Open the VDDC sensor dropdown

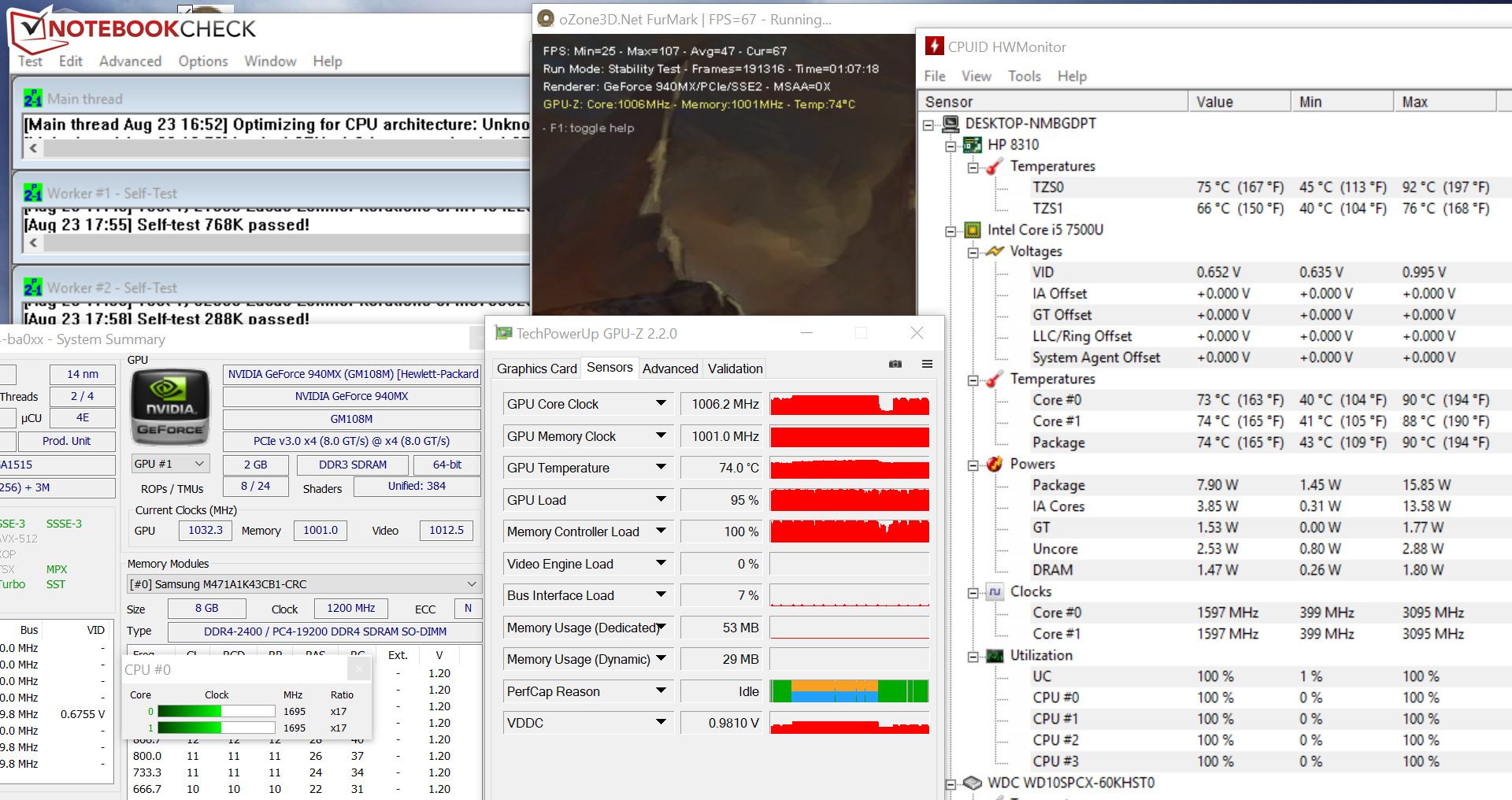click(661, 722)
